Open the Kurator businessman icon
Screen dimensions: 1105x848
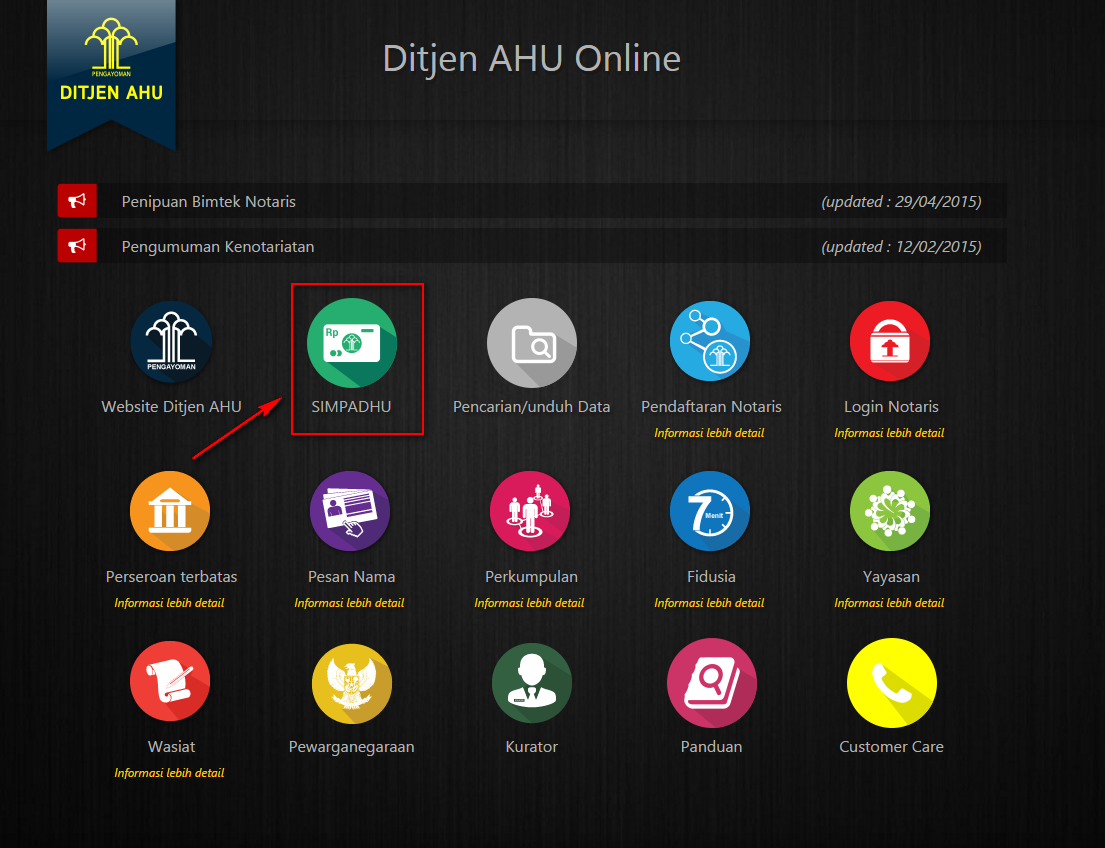pyautogui.click(x=531, y=683)
